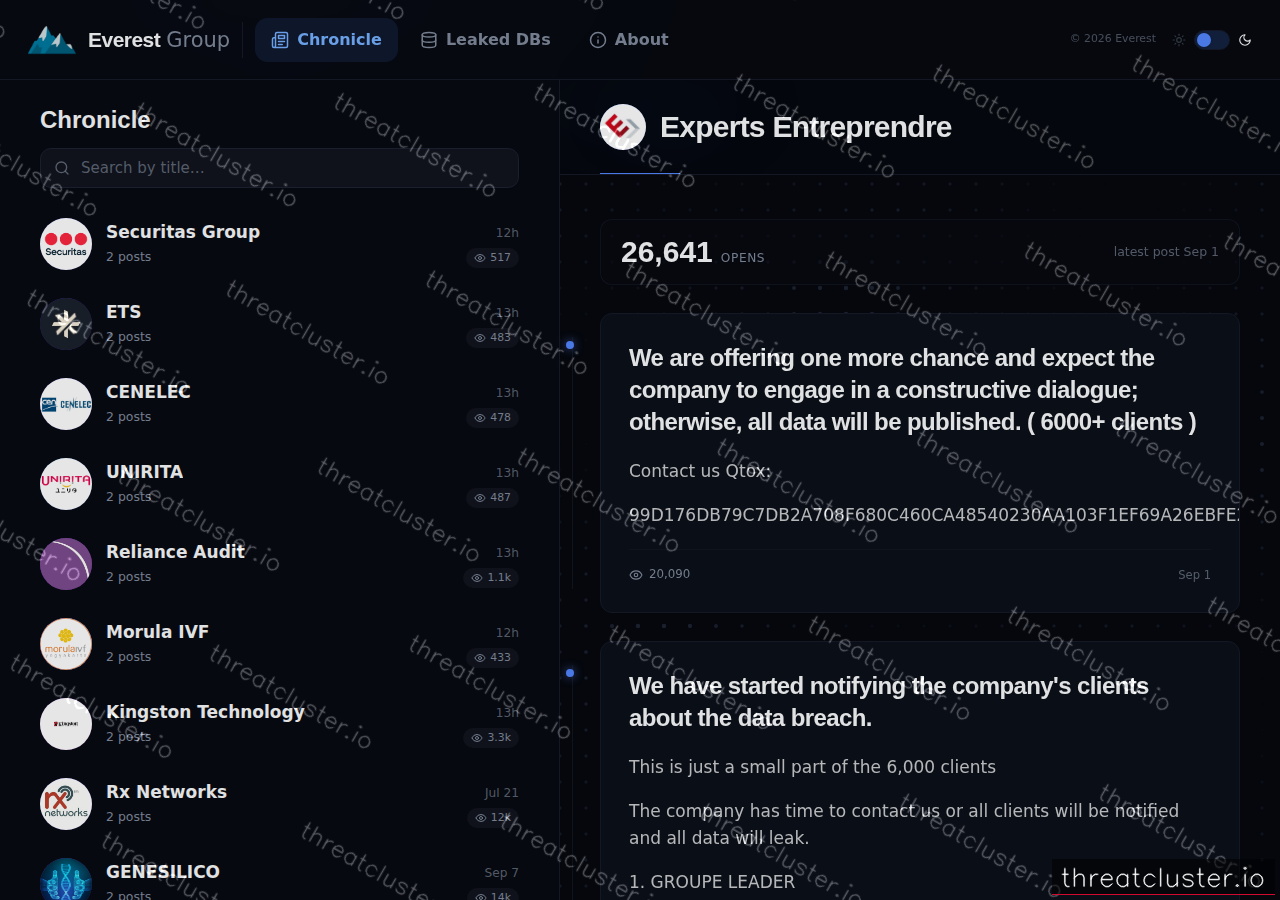Click the Leaked DBs database icon
The width and height of the screenshot is (1280, 900).
pyautogui.click(x=429, y=40)
